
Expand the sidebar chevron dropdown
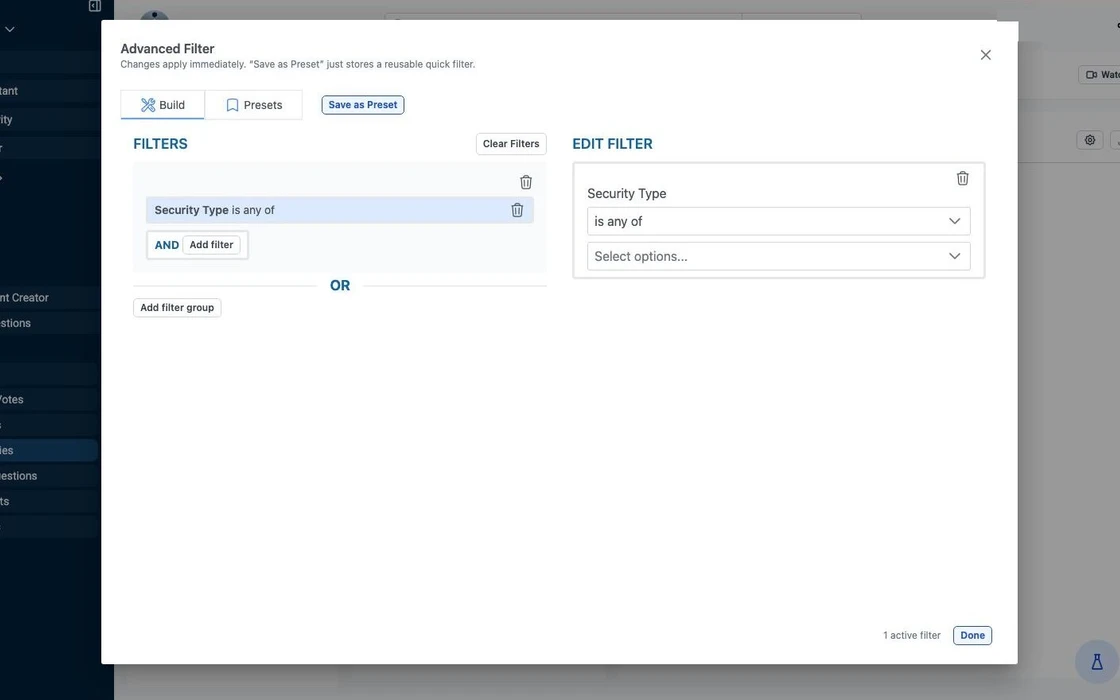point(10,29)
